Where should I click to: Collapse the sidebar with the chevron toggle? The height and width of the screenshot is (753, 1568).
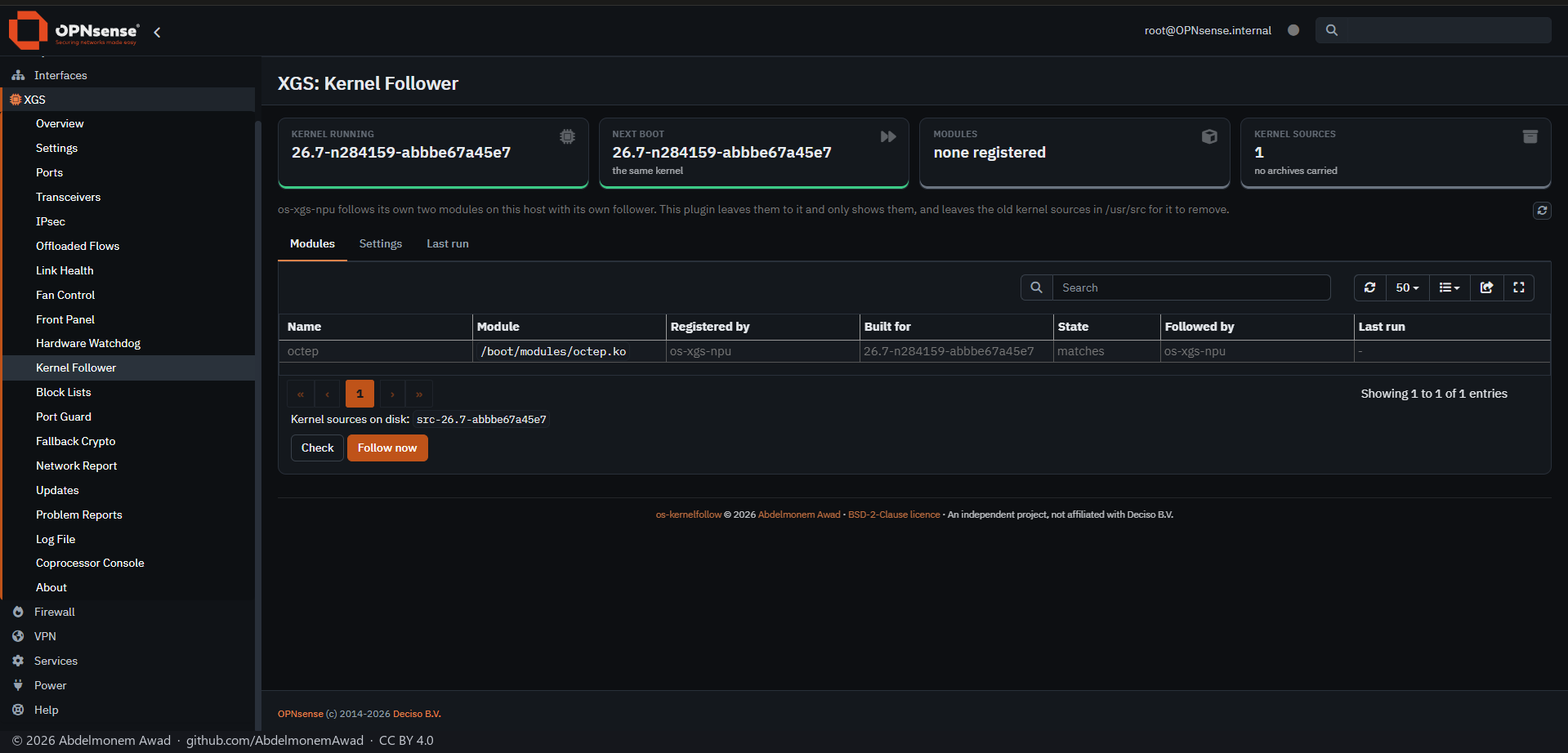click(157, 32)
